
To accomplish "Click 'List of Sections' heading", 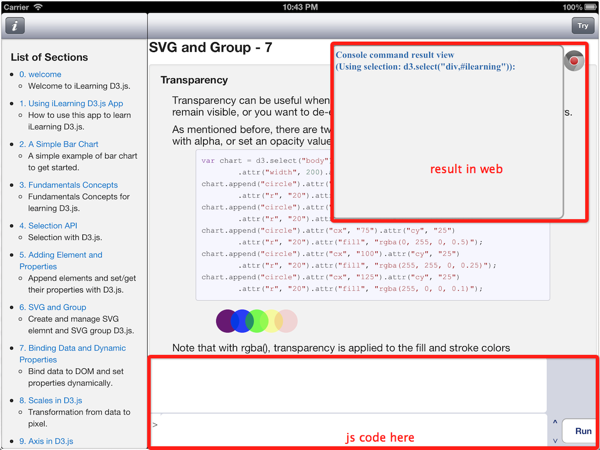I will tap(49, 57).
